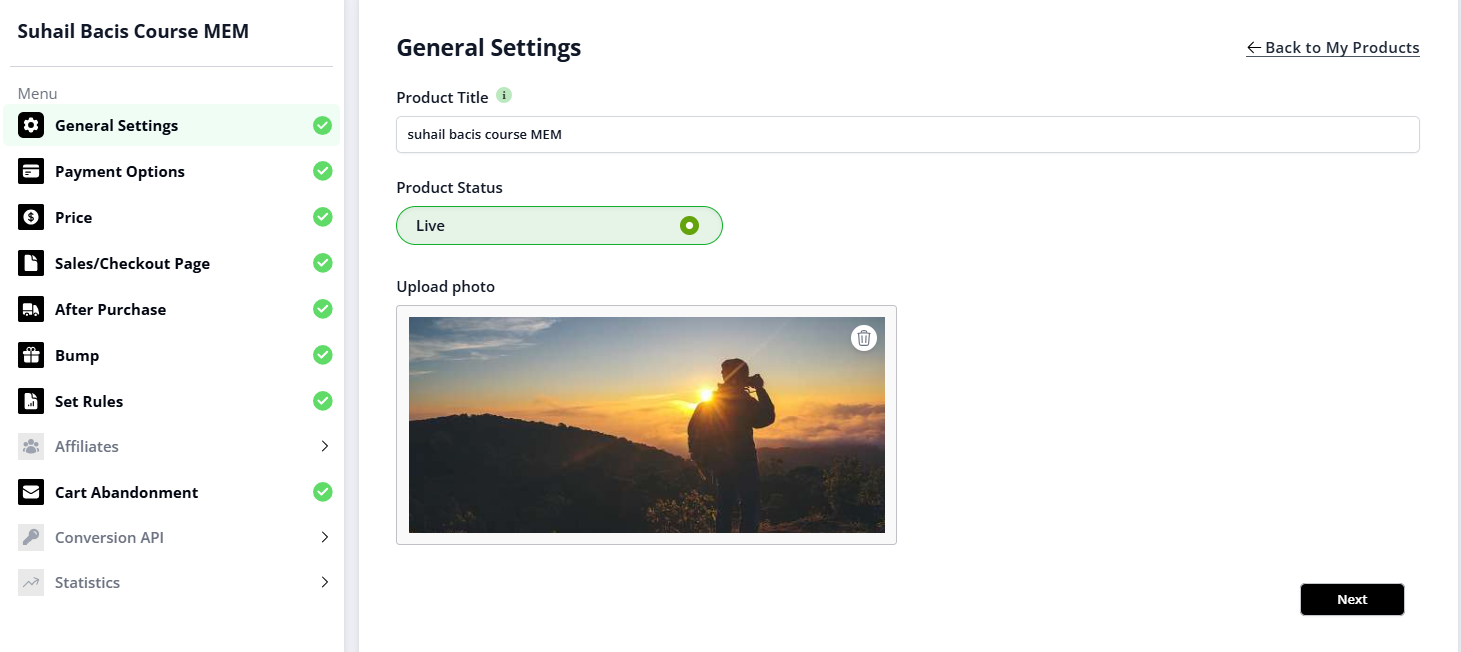Click the Cart Abandonment envelope icon

tap(31, 492)
